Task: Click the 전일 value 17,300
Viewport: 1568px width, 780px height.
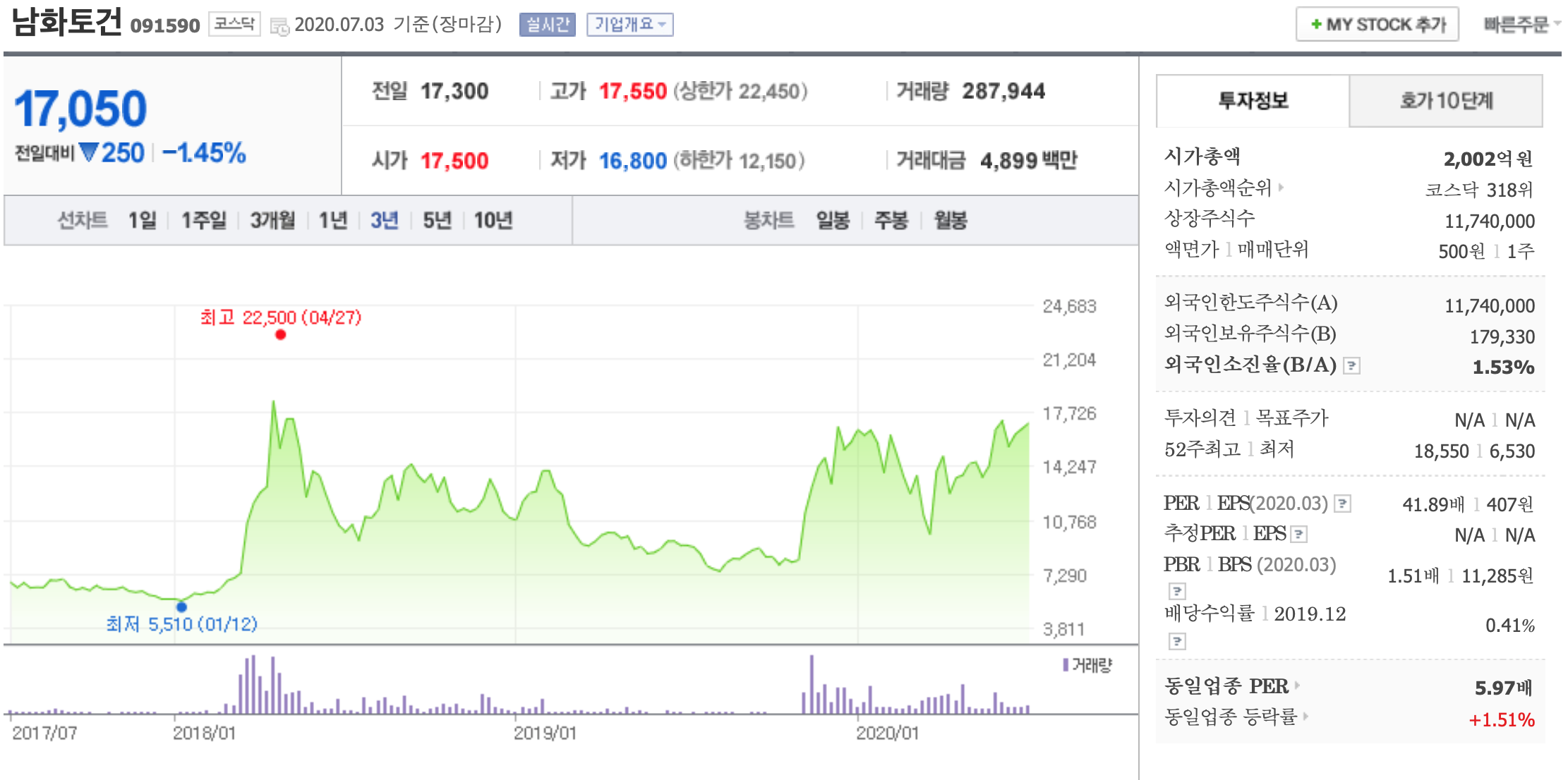Action: [x=454, y=92]
